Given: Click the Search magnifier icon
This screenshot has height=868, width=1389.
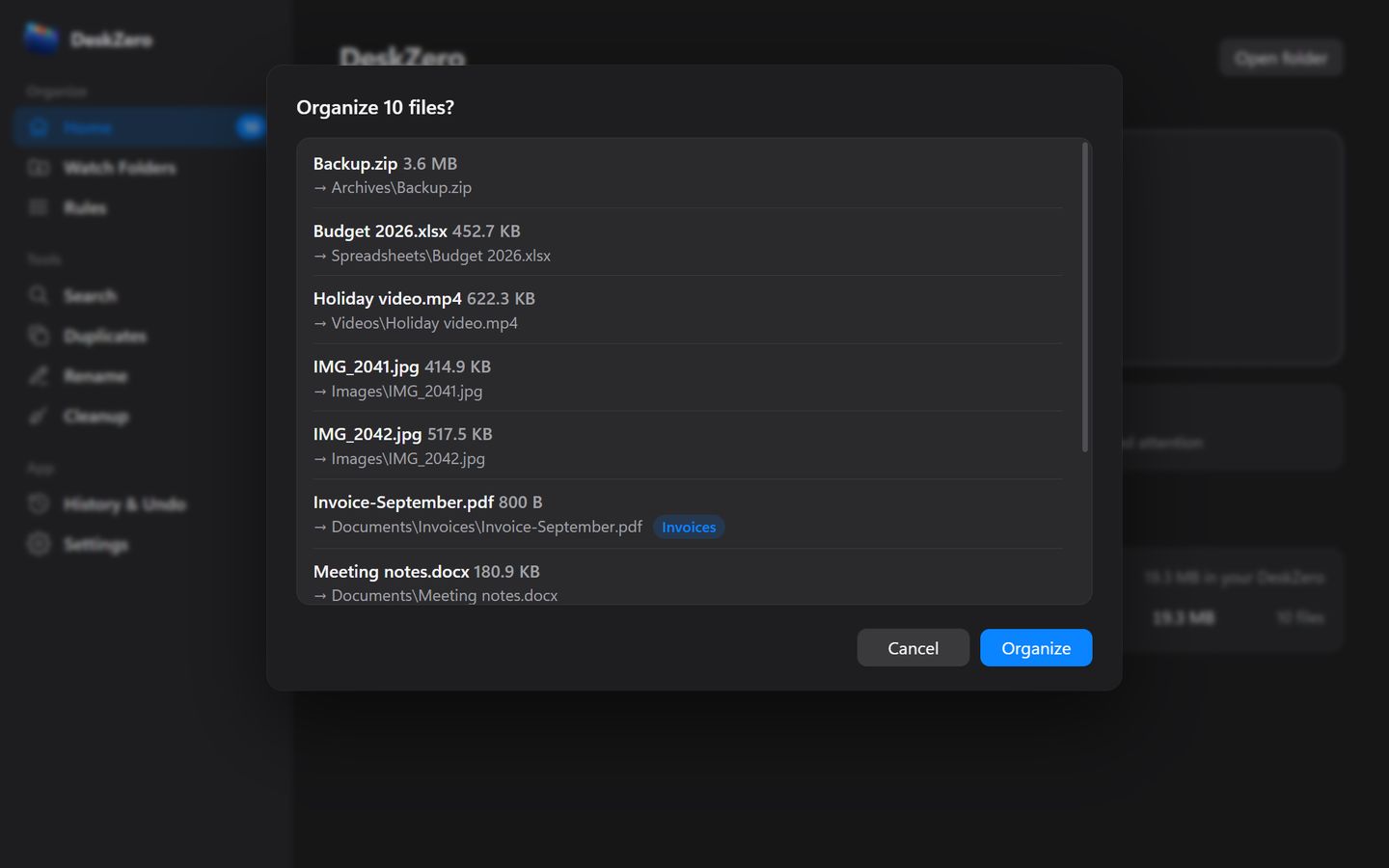Looking at the screenshot, I should 39,295.
